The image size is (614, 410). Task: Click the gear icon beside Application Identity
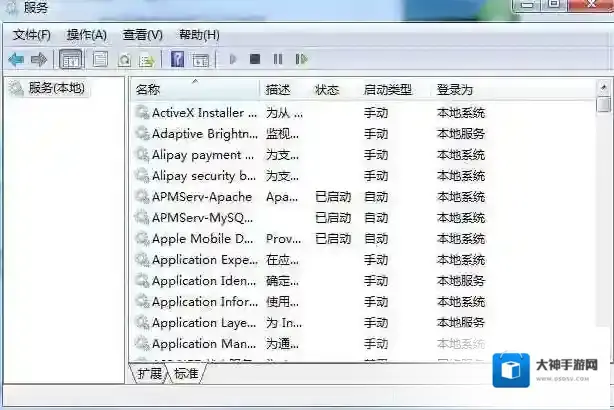click(x=142, y=280)
